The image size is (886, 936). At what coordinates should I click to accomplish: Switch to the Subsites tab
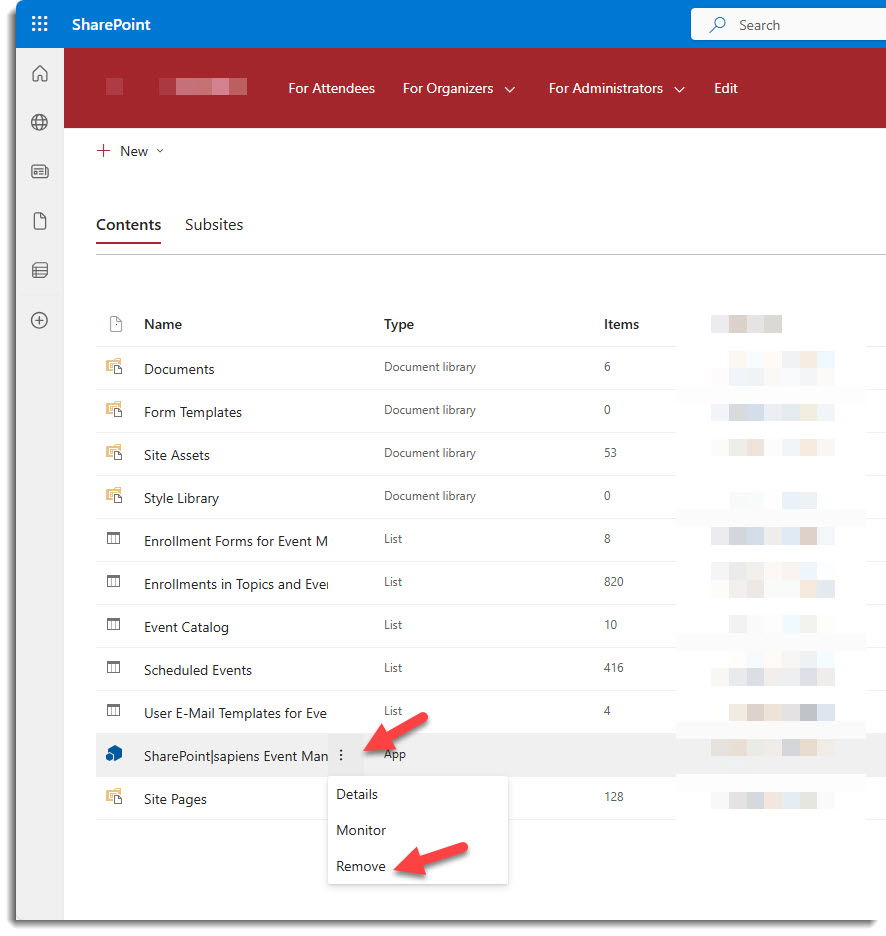(213, 225)
